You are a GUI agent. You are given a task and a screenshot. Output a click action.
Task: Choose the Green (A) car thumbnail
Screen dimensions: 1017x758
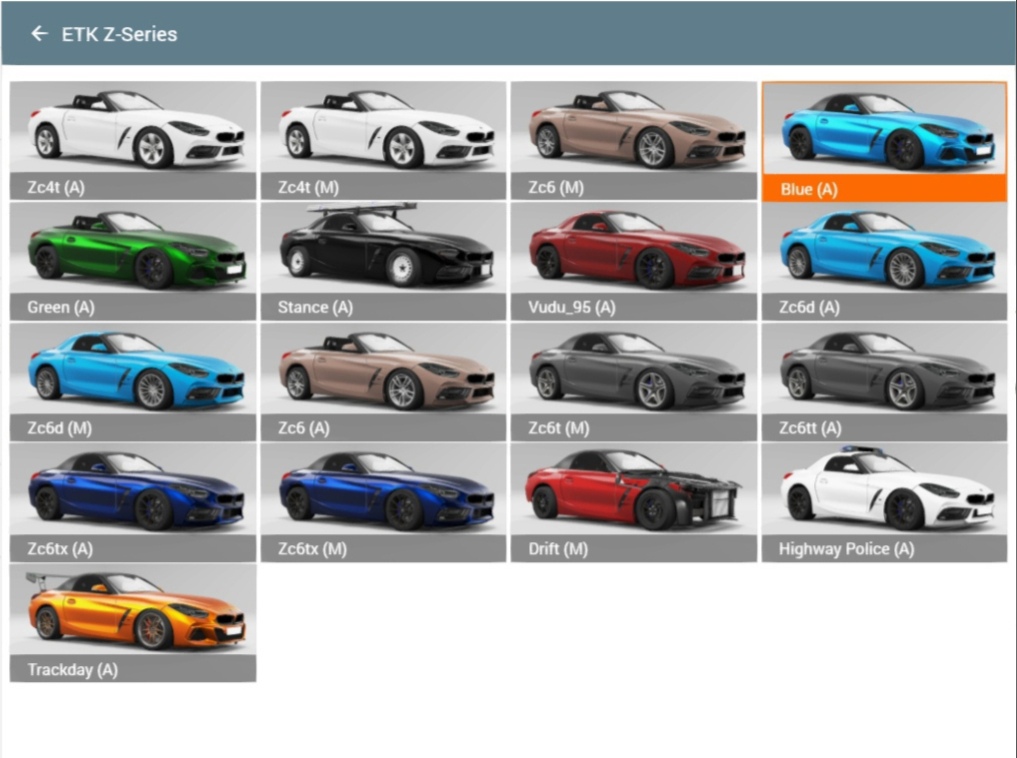pos(133,251)
